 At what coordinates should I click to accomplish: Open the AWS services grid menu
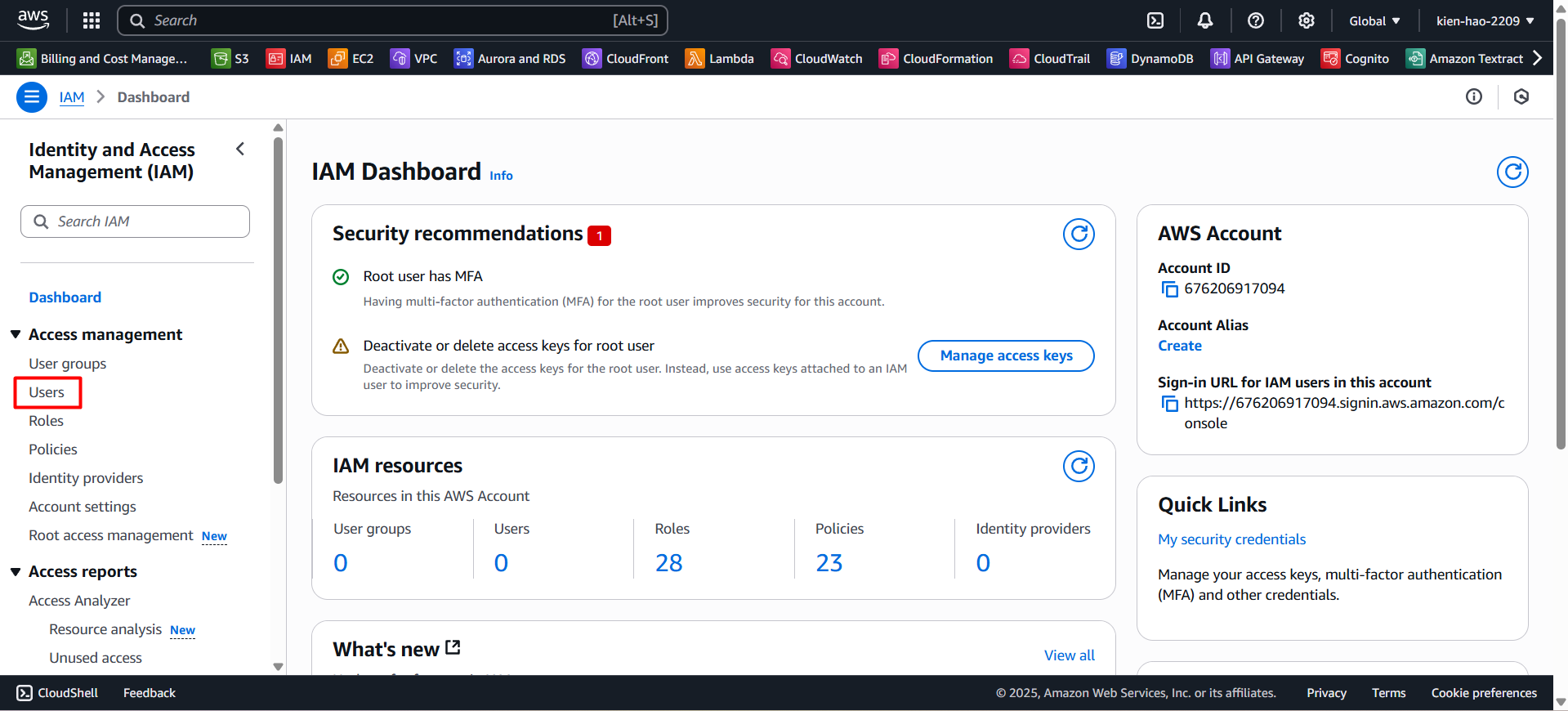pyautogui.click(x=92, y=20)
